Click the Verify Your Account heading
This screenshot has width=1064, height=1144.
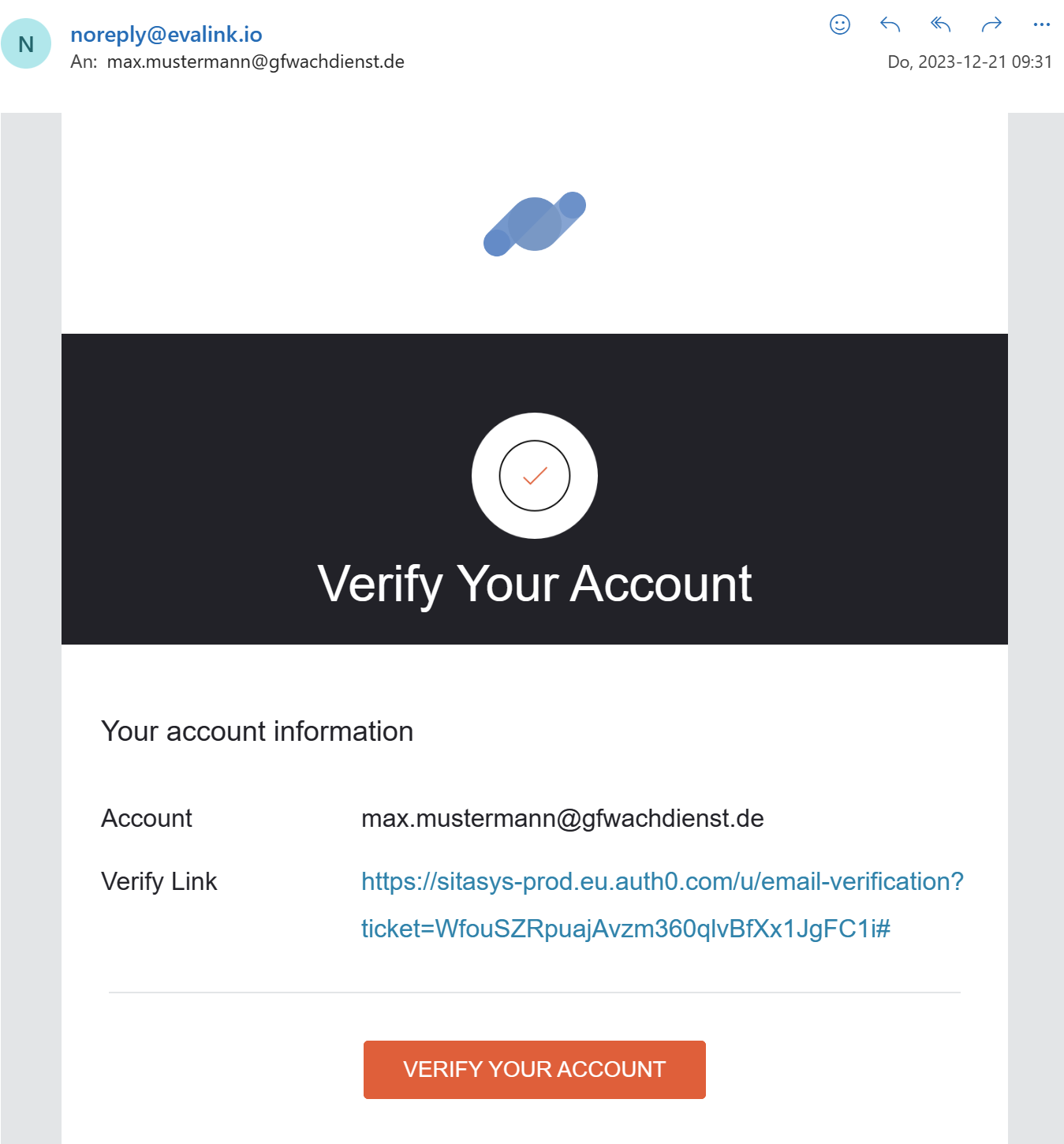[535, 584]
